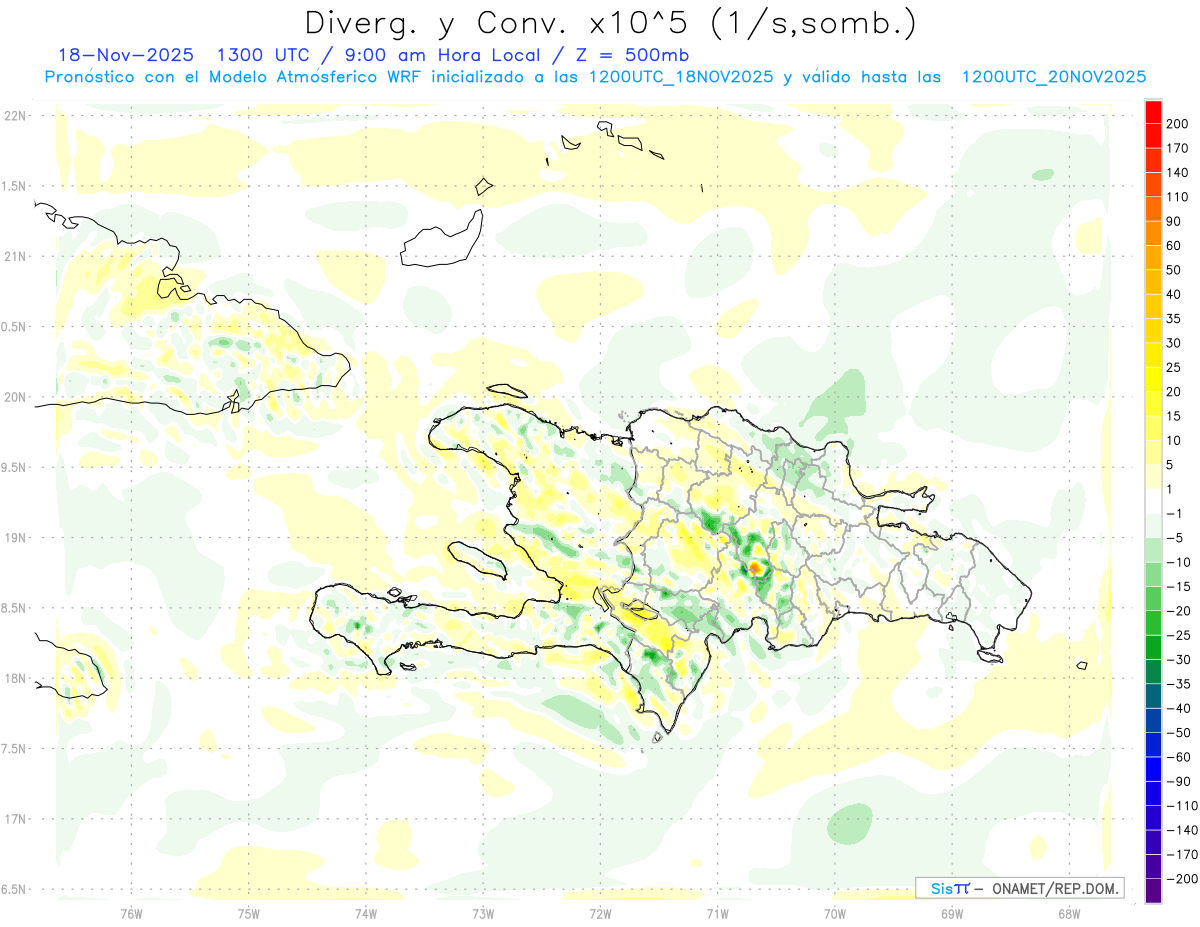Click the '75W' longitude label
The height and width of the screenshot is (927, 1200).
pyautogui.click(x=248, y=913)
